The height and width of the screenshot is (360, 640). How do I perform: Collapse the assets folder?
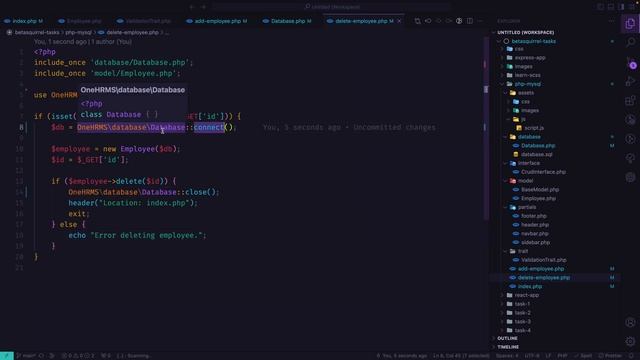coord(526,93)
